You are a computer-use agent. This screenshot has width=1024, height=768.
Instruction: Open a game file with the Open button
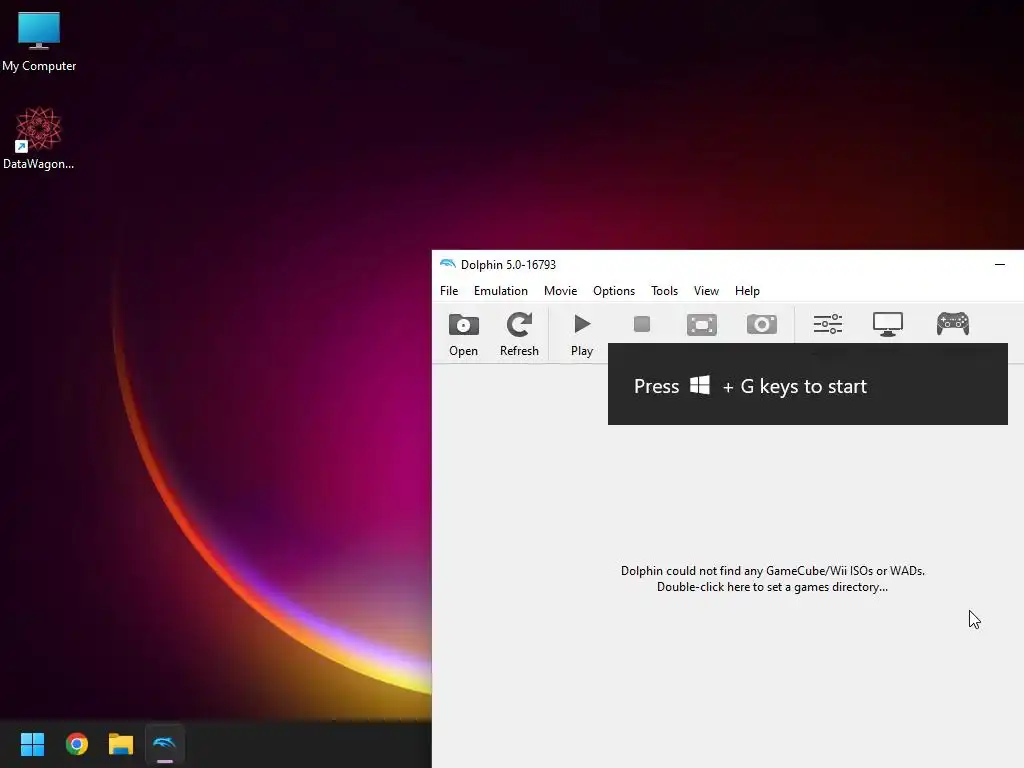(x=464, y=334)
